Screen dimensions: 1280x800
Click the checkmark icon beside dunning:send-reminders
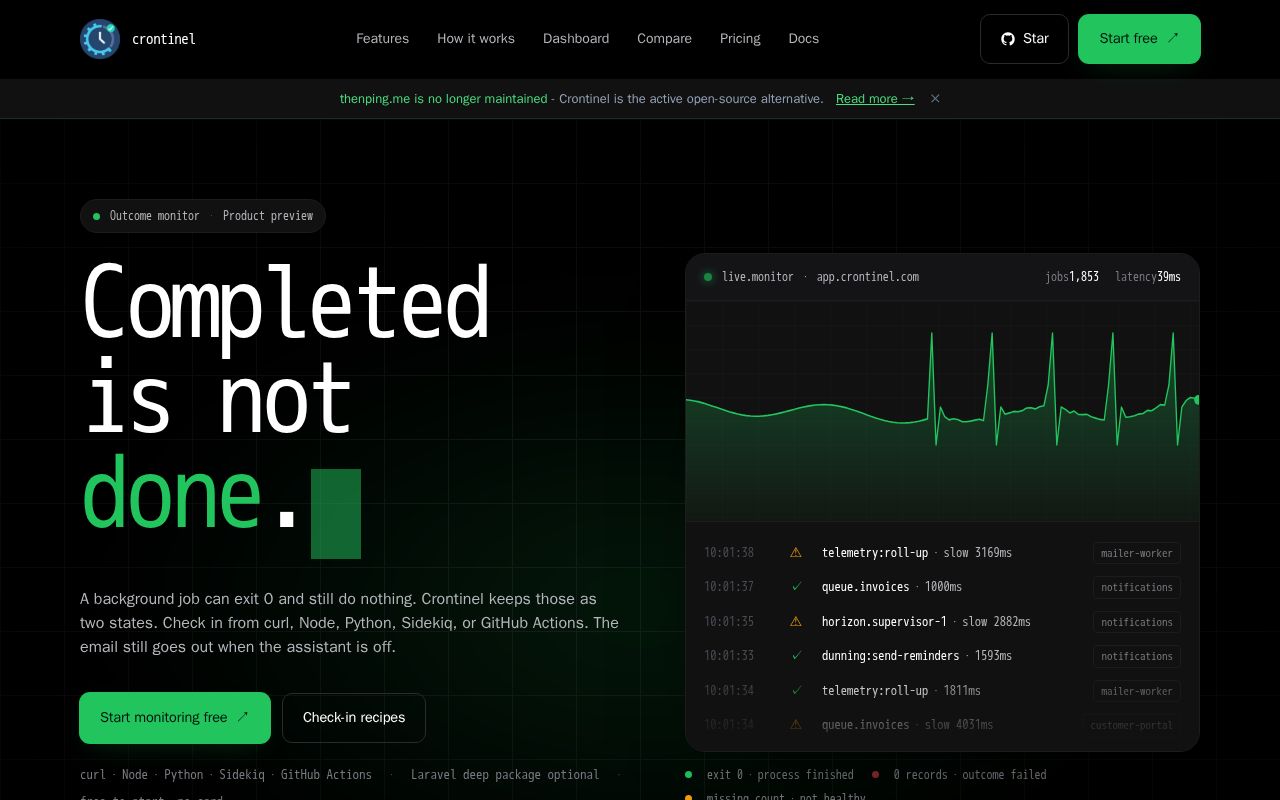click(797, 656)
